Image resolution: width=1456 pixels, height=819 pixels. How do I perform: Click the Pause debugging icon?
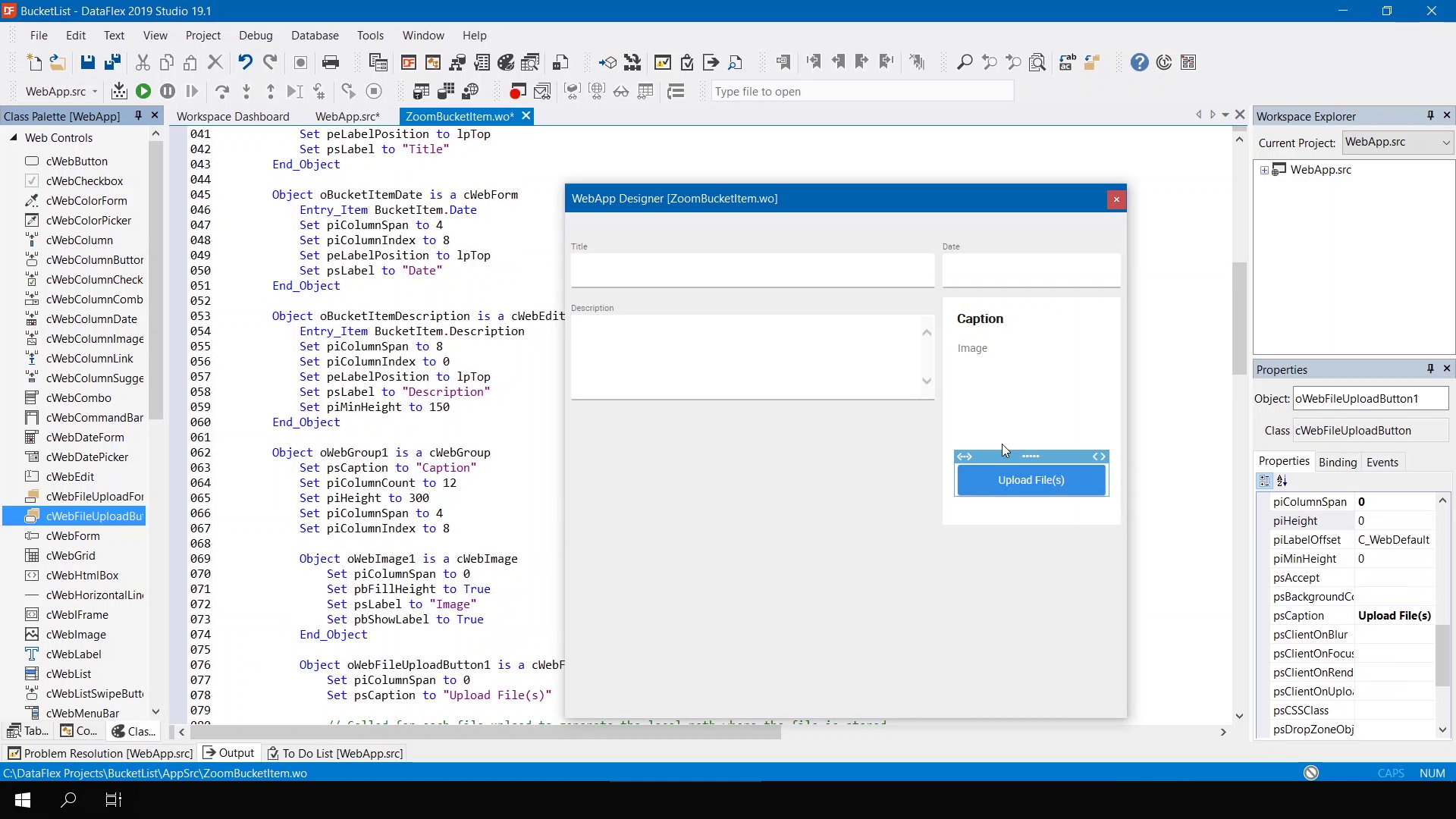click(168, 91)
